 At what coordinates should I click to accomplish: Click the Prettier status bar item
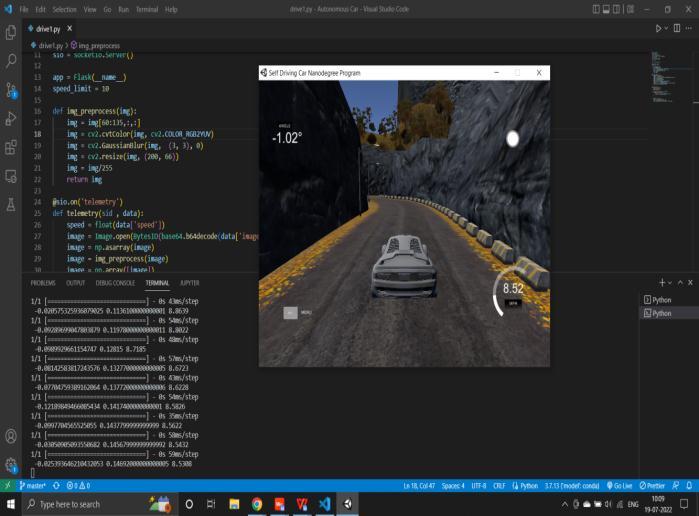(x=652, y=486)
